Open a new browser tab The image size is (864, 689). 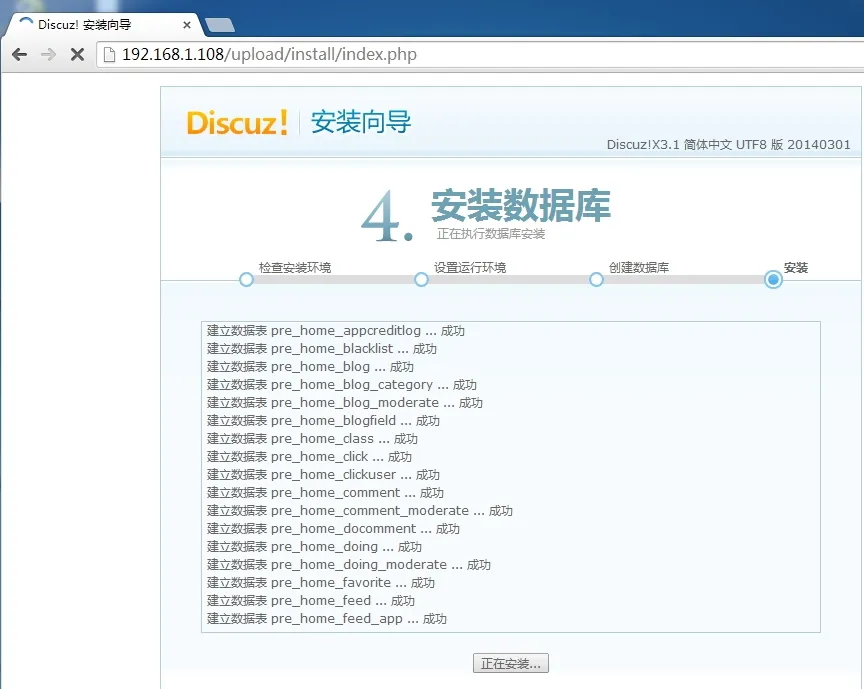[219, 25]
